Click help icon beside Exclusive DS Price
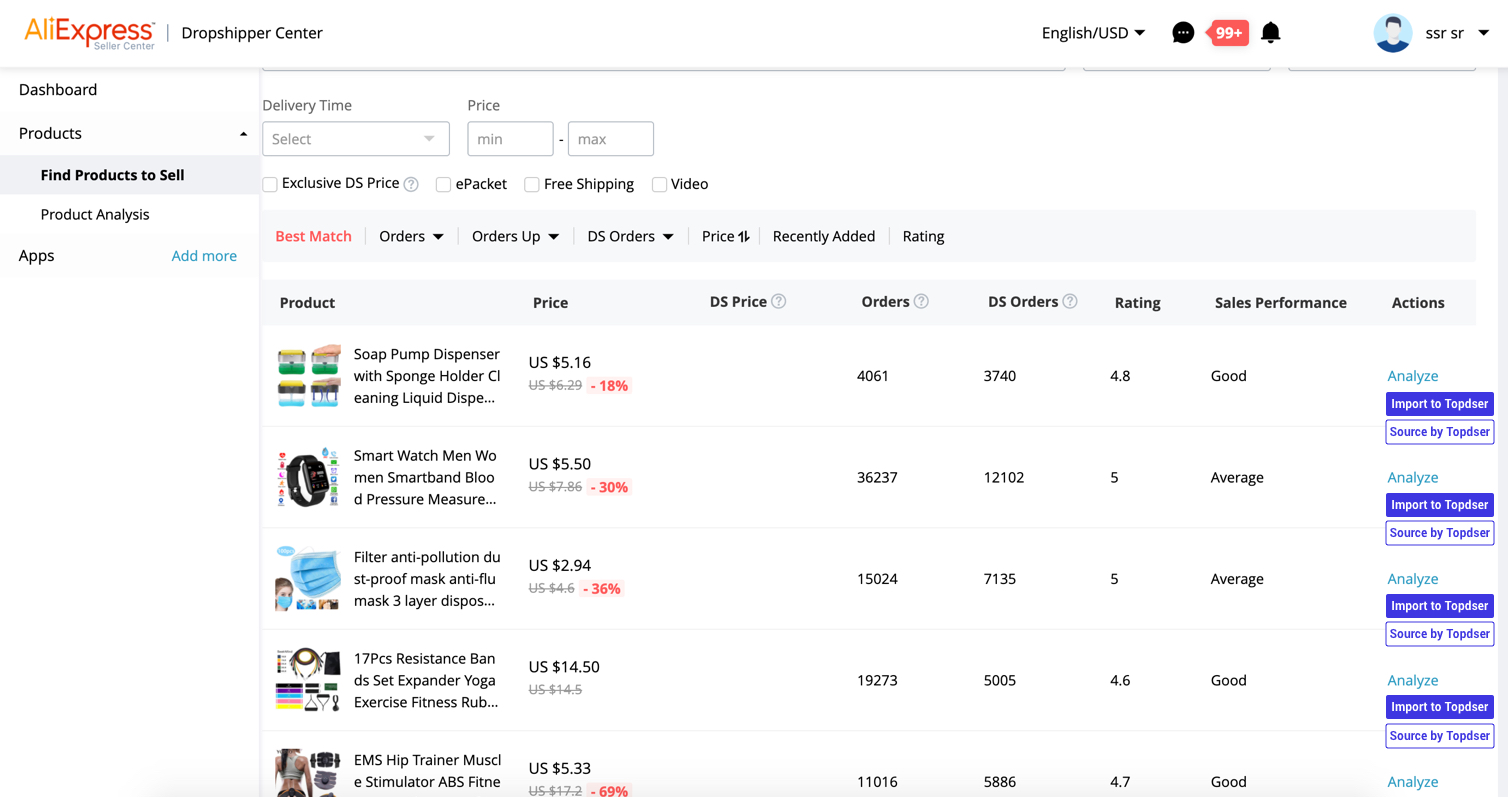This screenshot has height=797, width=1508. pos(412,184)
